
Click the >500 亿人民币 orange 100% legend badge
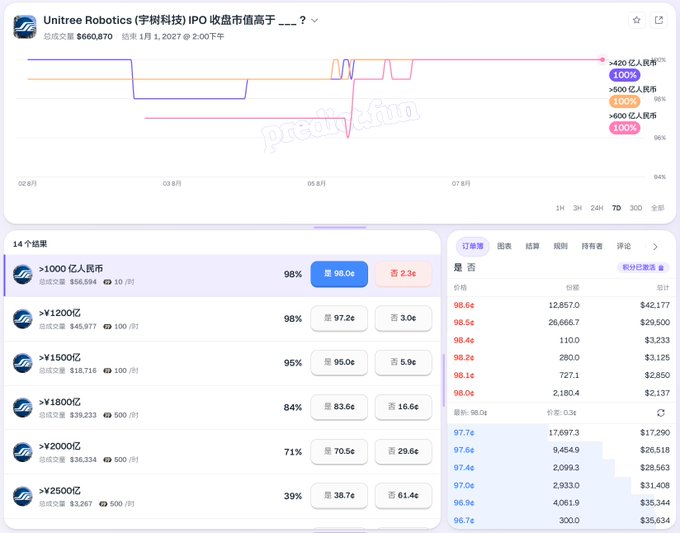[x=624, y=101]
